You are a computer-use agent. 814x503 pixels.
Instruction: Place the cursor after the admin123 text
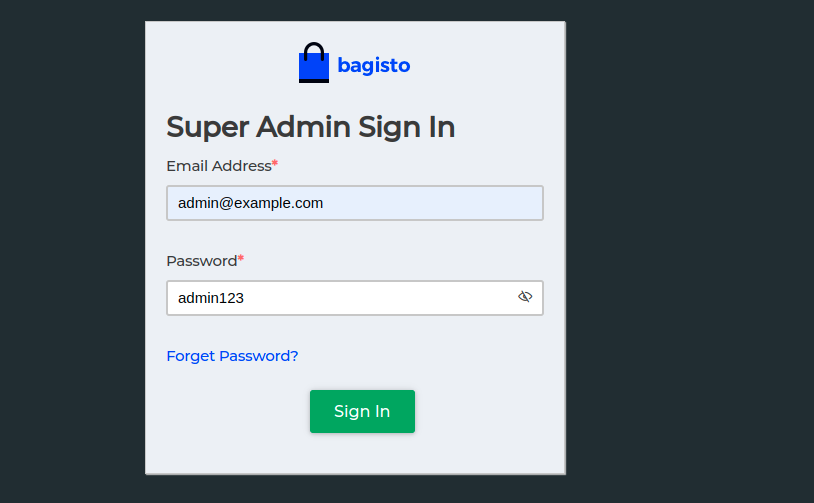245,298
